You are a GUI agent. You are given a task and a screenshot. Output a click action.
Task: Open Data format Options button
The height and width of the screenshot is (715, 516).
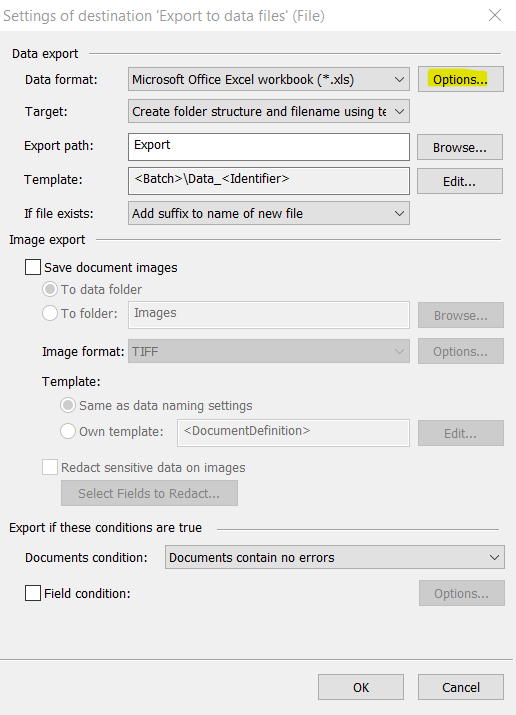[x=461, y=79]
